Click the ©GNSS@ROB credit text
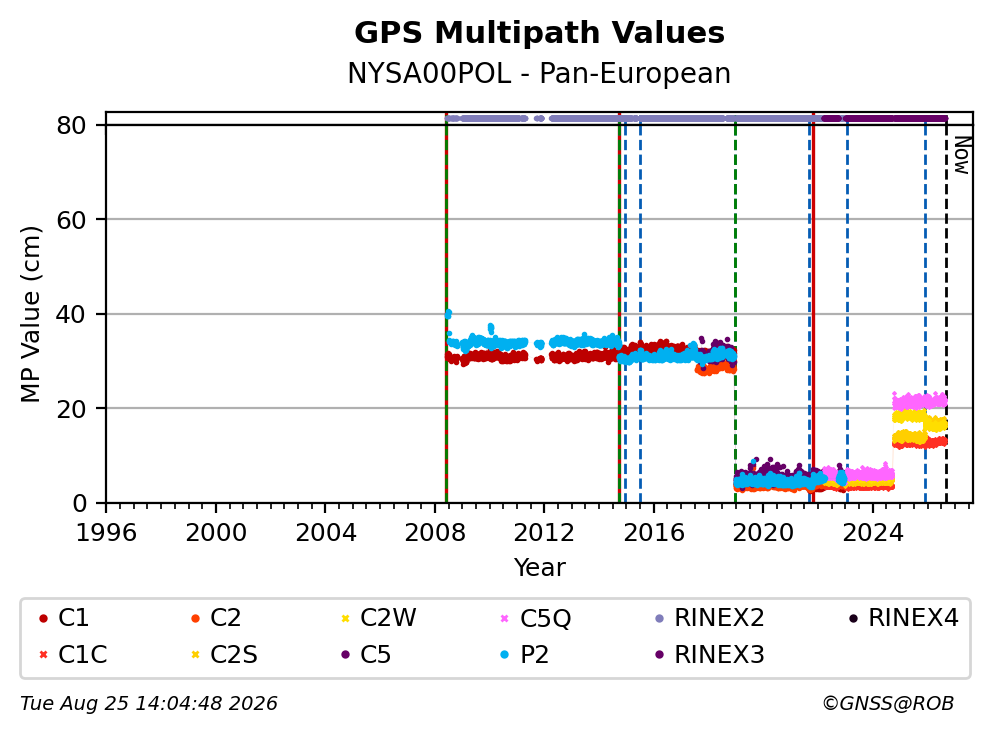 click(888, 704)
